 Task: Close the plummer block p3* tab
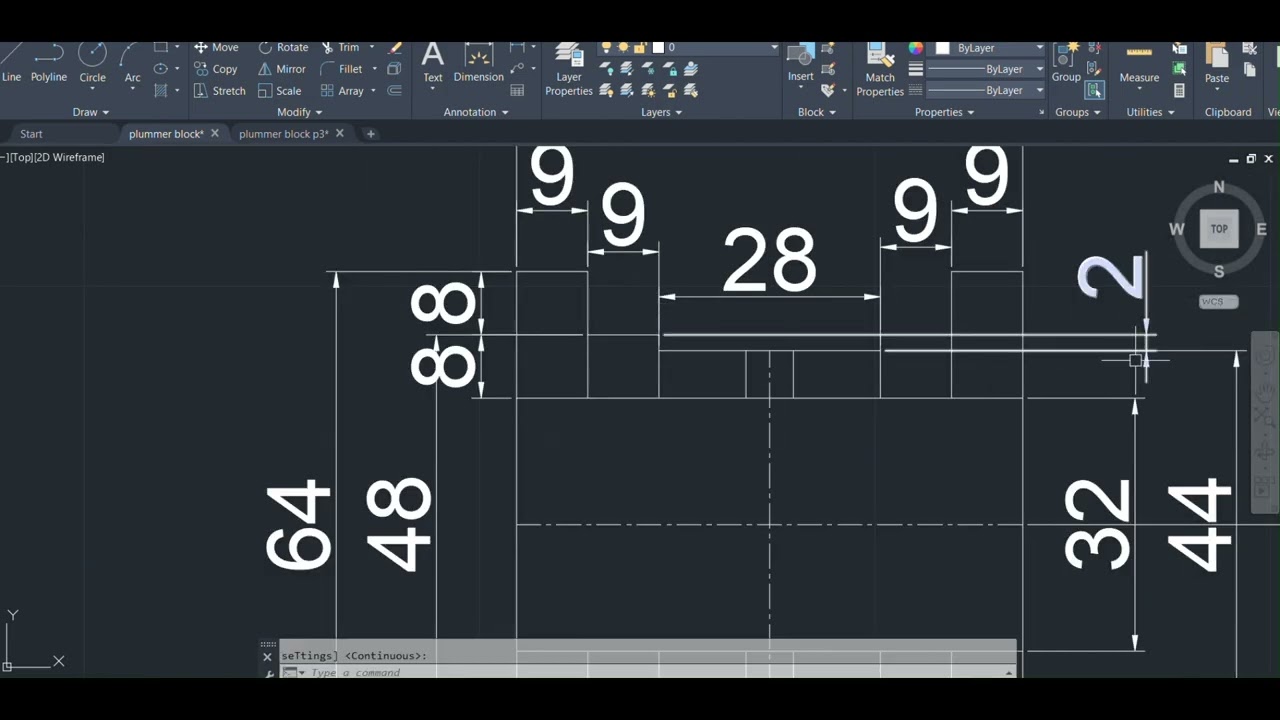pyautogui.click(x=340, y=133)
